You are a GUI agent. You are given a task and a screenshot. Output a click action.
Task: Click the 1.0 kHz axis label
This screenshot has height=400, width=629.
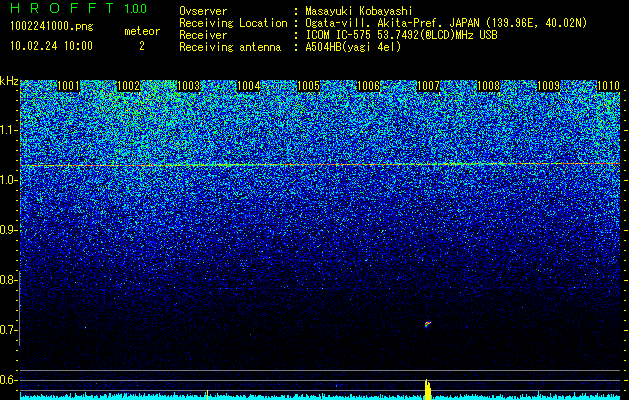pos(9,180)
